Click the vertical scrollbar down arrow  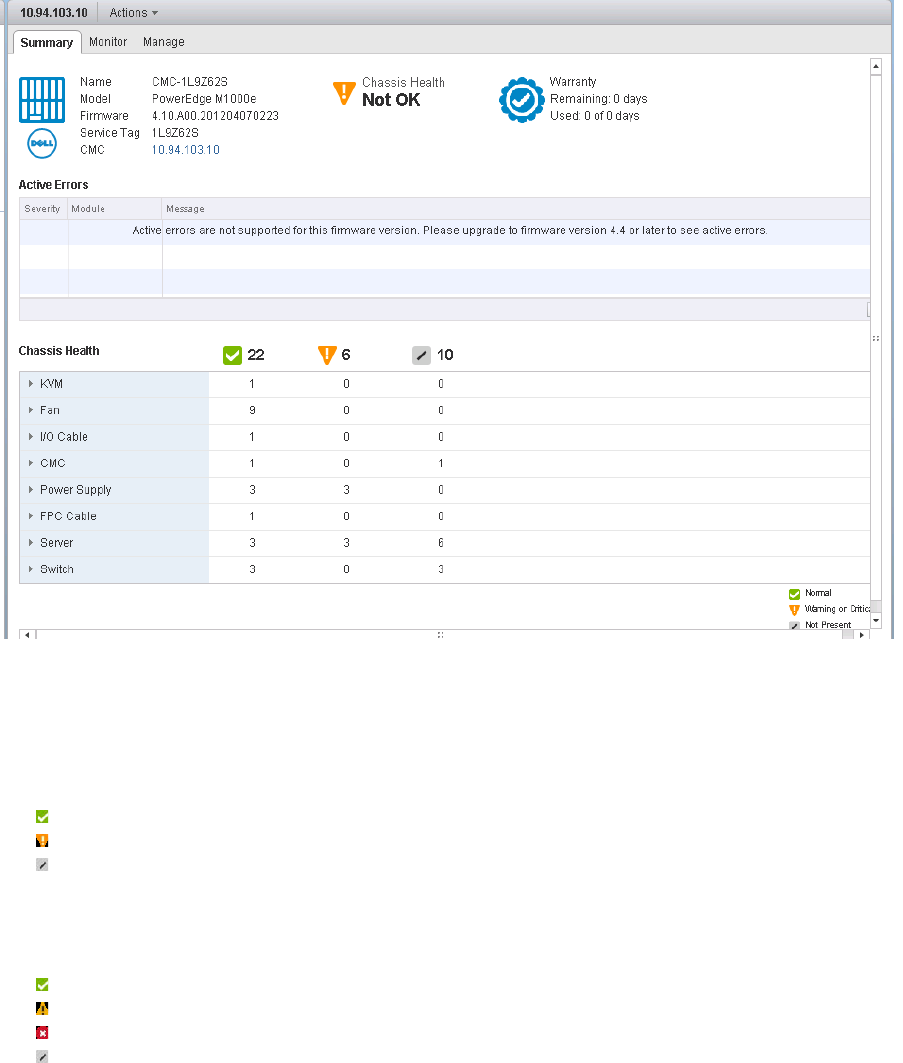[876, 620]
